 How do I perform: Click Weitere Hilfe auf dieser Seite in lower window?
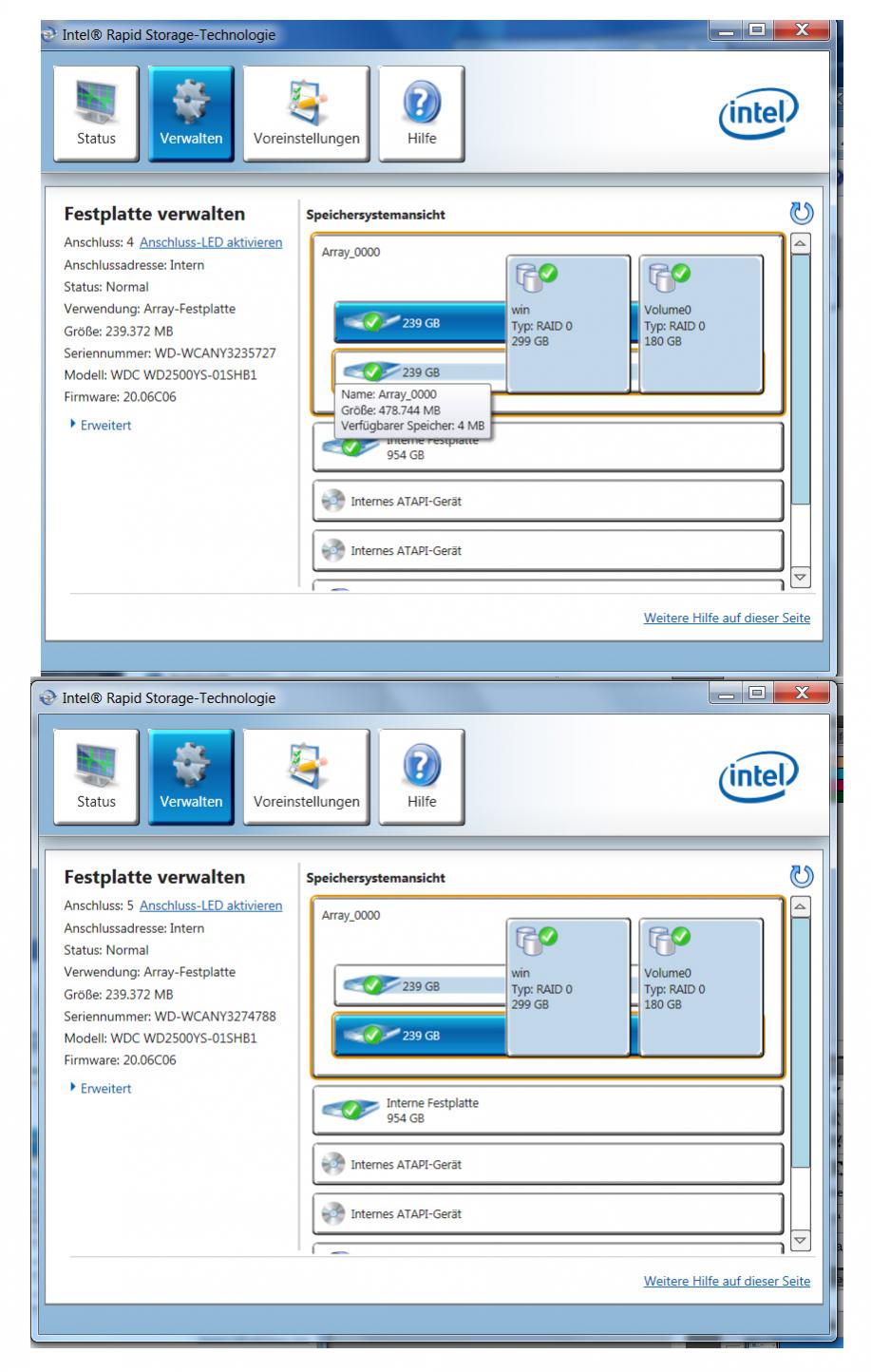727,1281
